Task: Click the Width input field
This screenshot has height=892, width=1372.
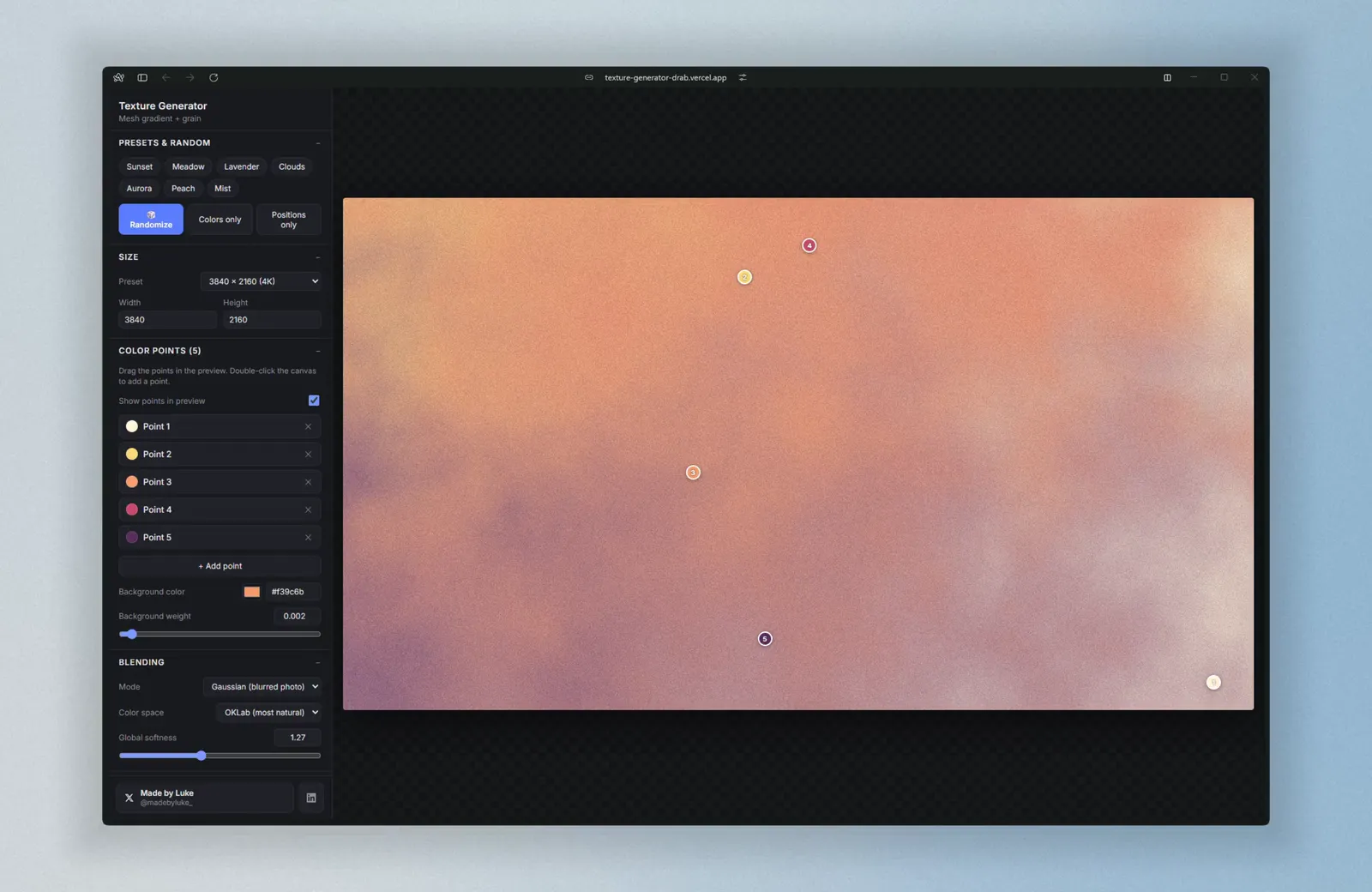Action: pos(167,320)
